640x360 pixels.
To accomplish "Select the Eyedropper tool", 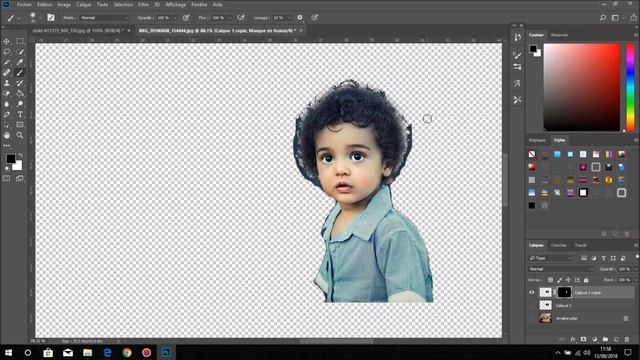I will click(20, 62).
